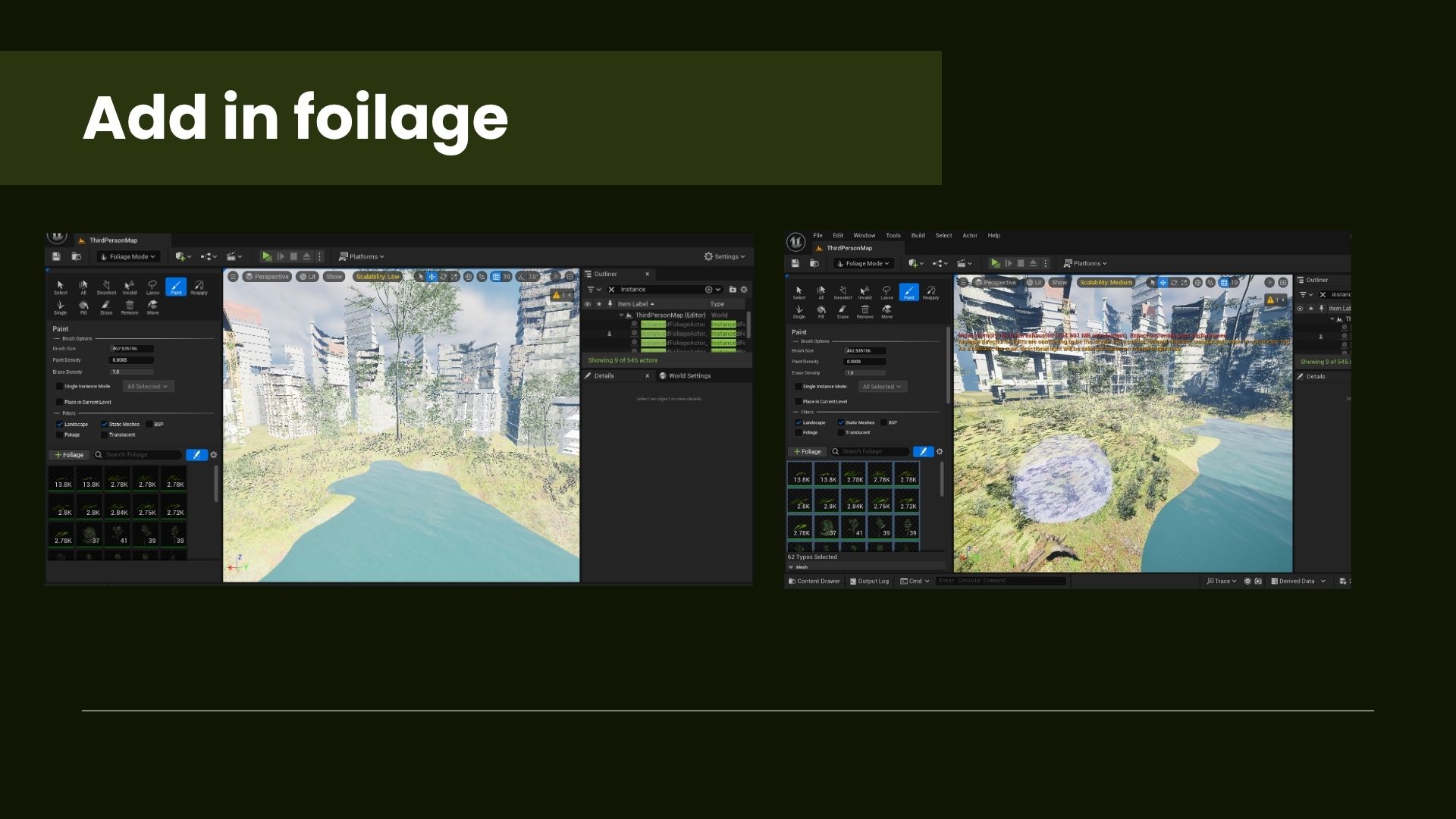Save the level in left screenshot toolbar

[56, 256]
